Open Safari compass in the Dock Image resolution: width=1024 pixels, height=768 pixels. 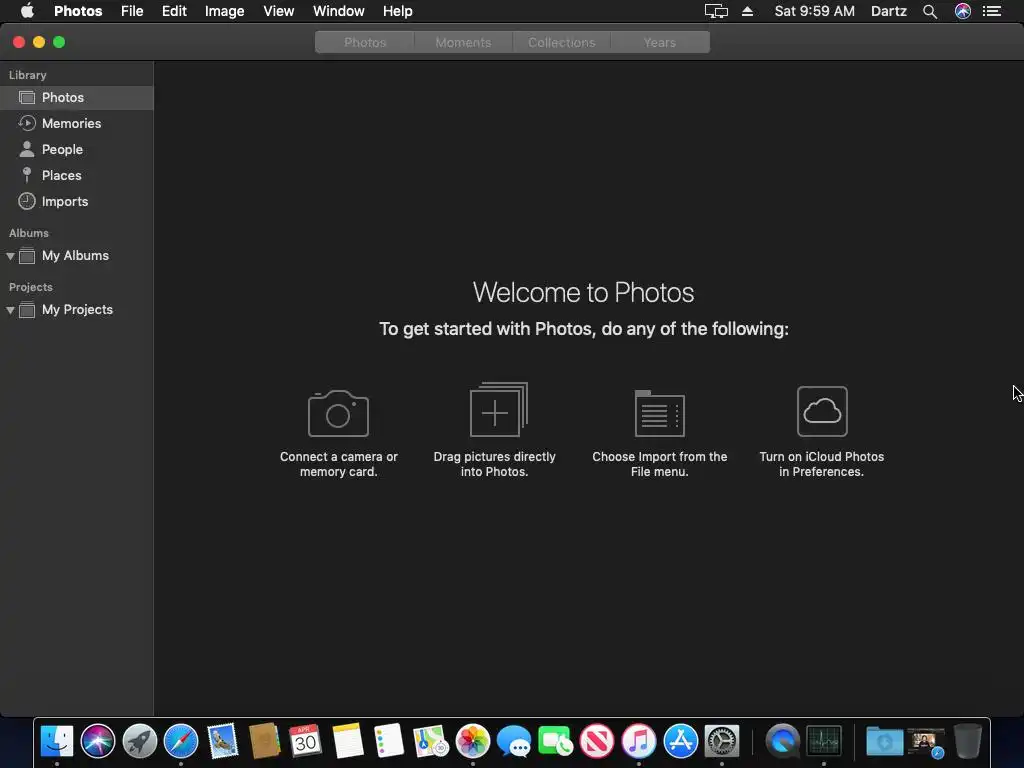181,741
